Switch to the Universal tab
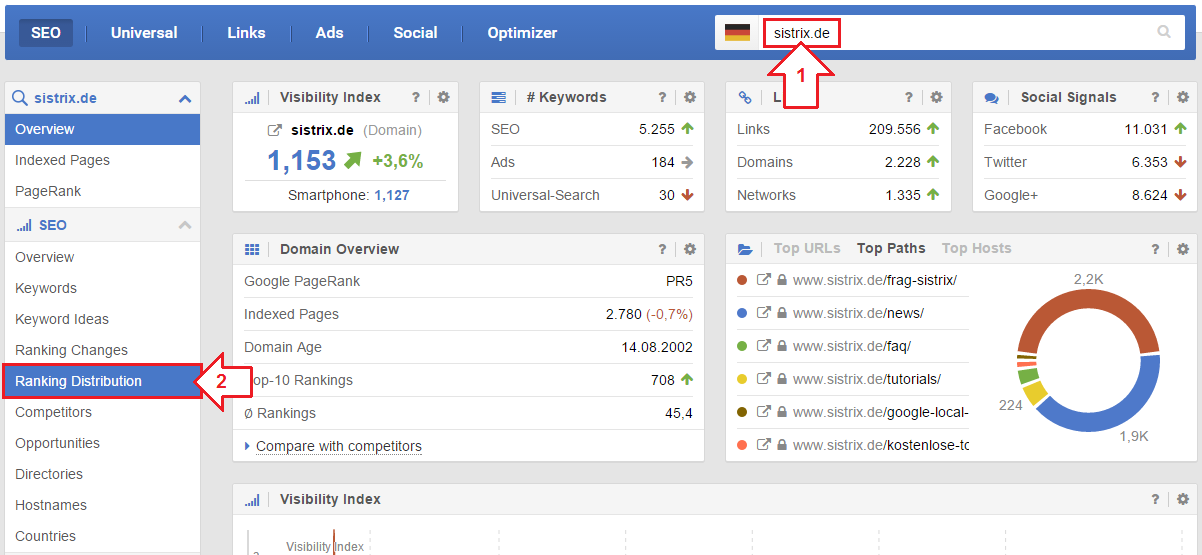The image size is (1202, 555). click(144, 33)
